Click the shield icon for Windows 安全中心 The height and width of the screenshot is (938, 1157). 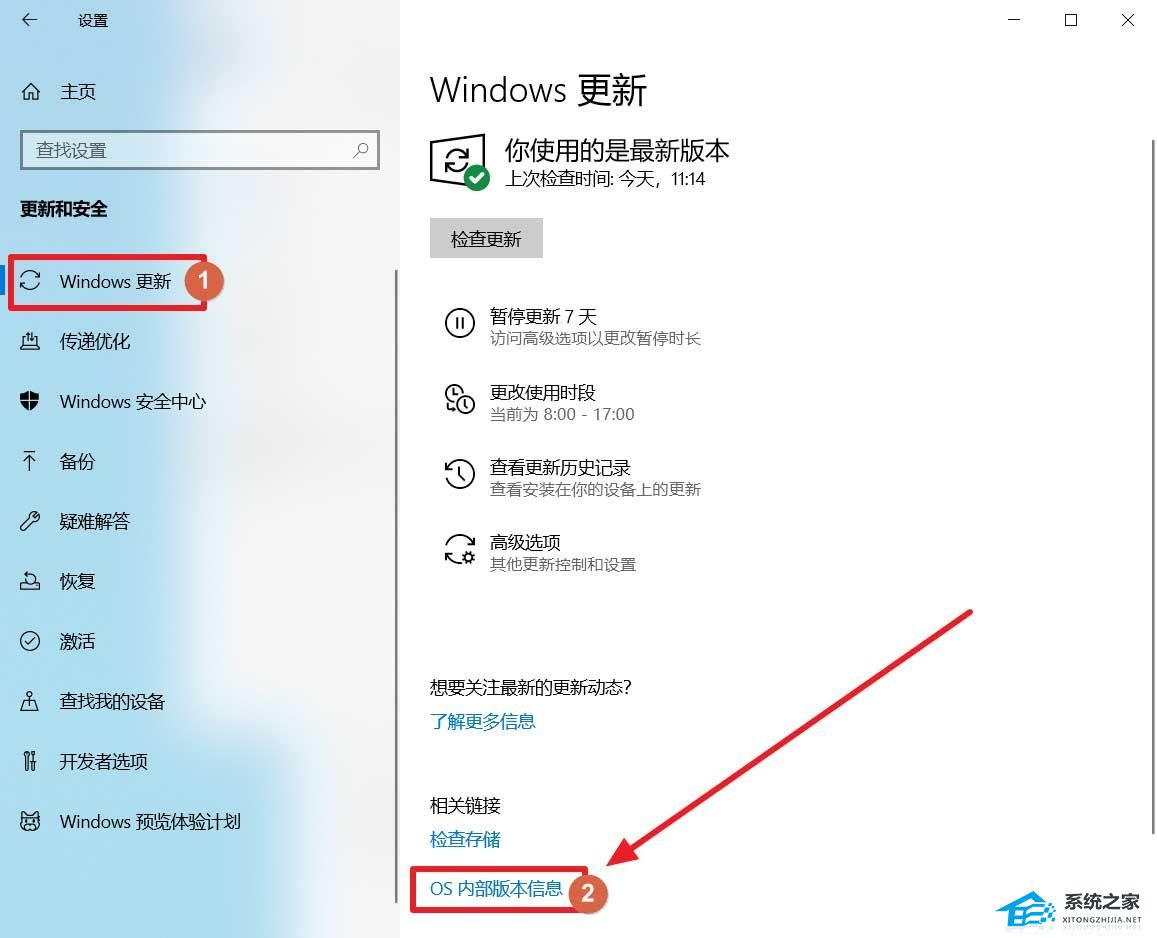click(30, 401)
